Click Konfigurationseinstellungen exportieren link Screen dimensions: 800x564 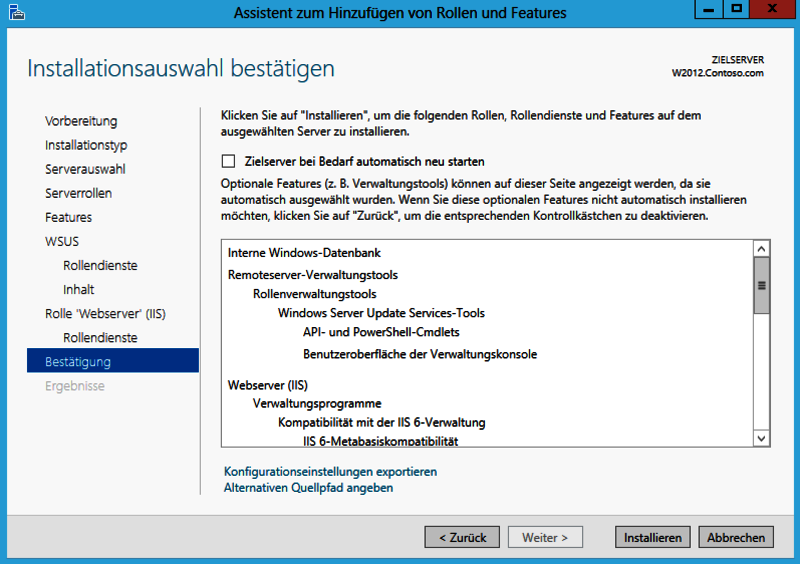[x=331, y=471]
